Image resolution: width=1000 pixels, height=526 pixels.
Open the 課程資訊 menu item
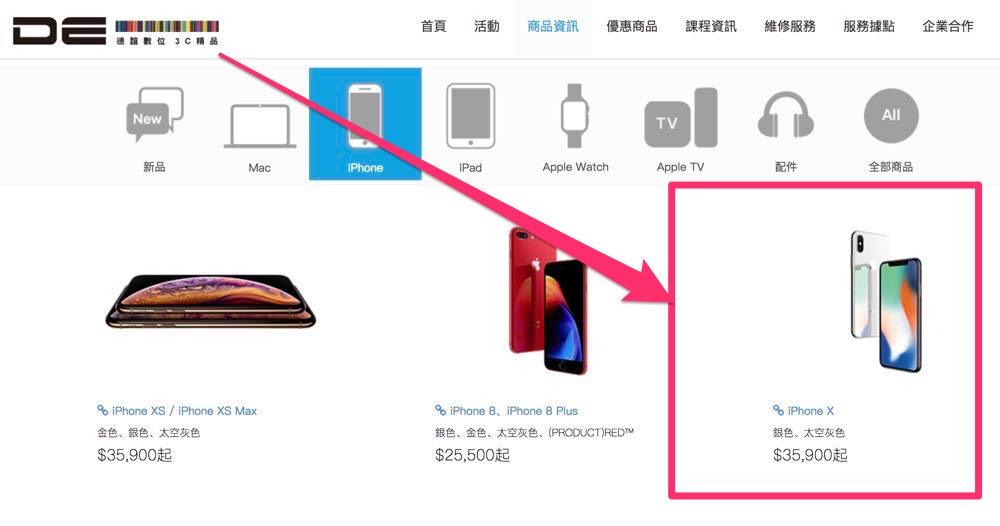[710, 26]
